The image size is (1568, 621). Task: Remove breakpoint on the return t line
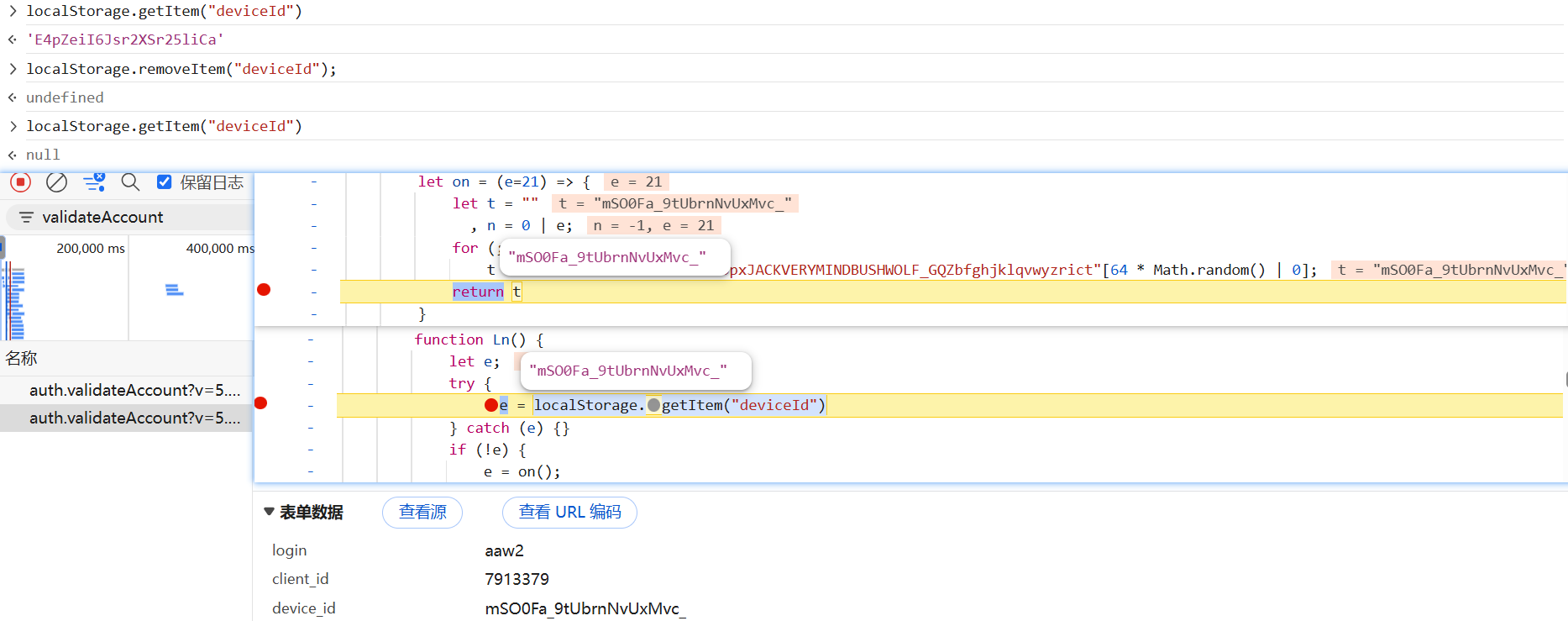[x=264, y=290]
